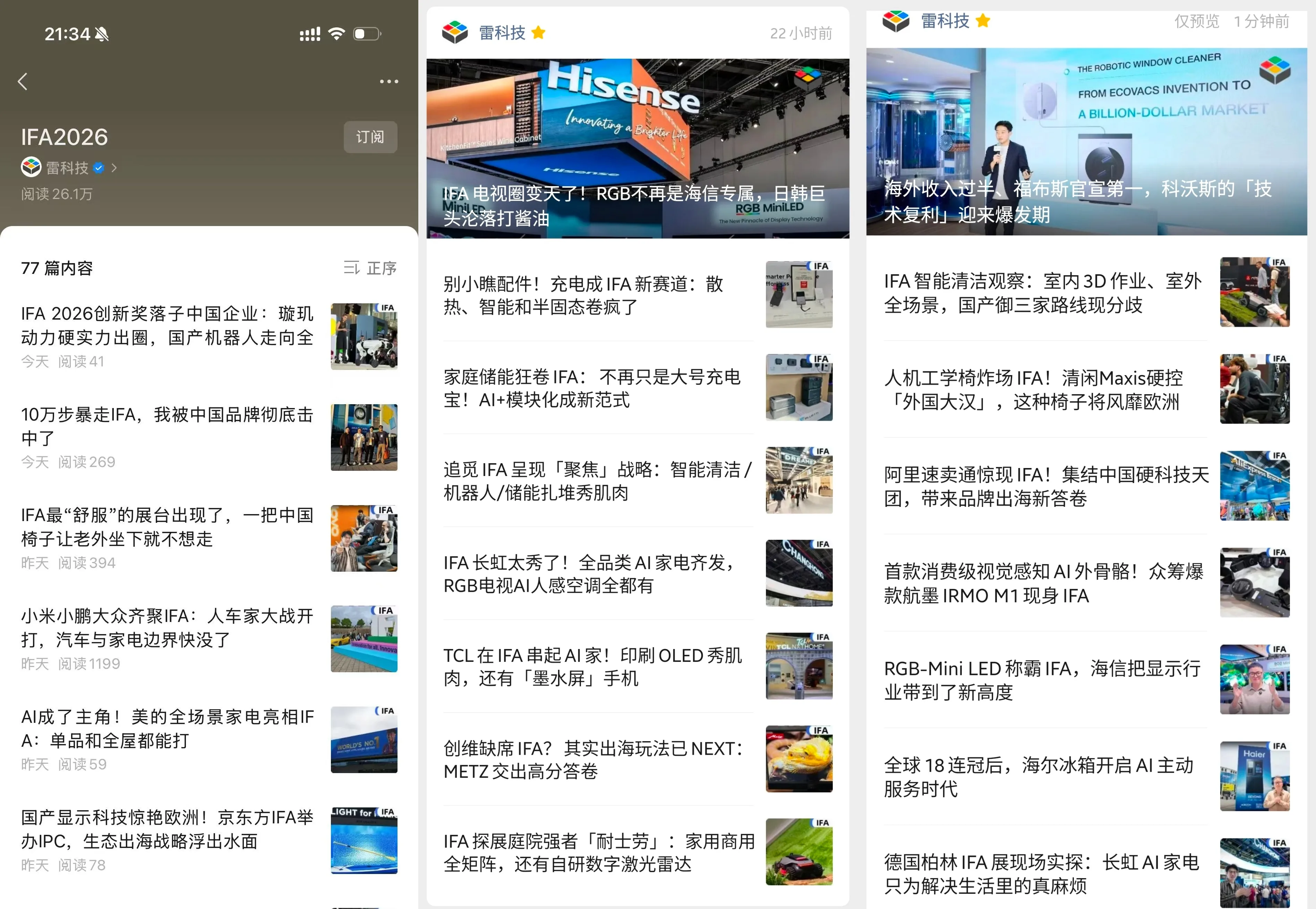Tap thumbnail of the 家庭储能 article
The height and width of the screenshot is (909, 1316).
pos(799,387)
